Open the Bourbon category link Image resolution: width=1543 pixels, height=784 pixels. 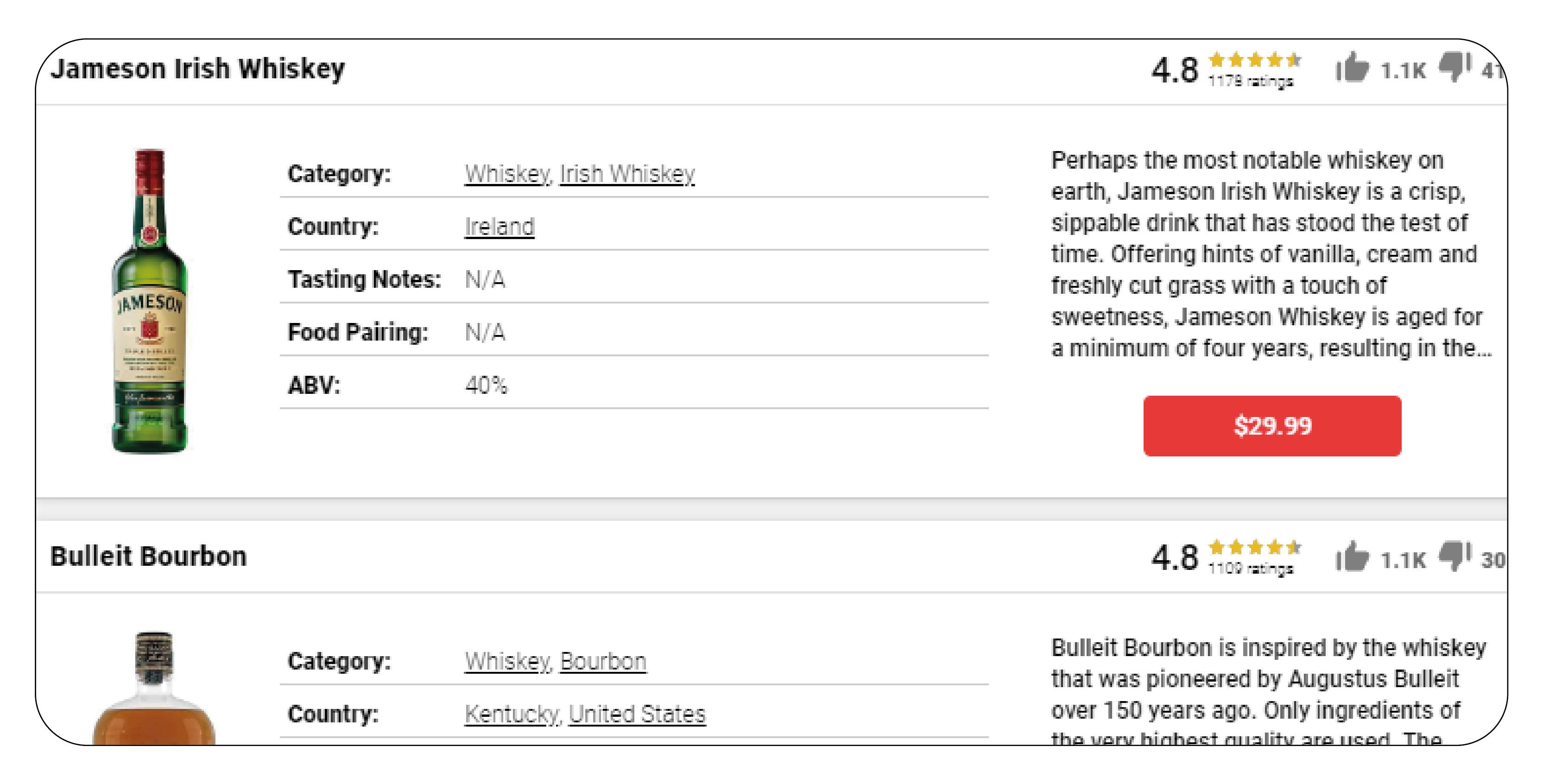point(603,661)
